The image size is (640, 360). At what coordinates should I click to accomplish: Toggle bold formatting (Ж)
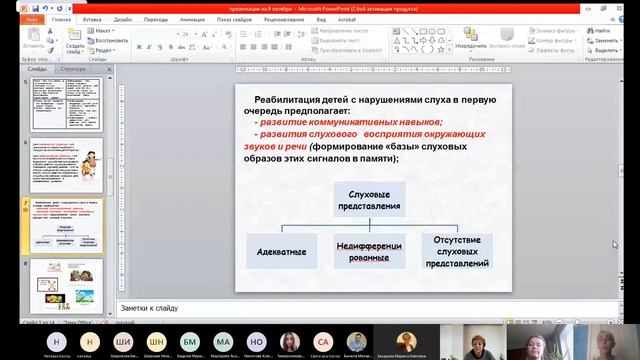(139, 47)
